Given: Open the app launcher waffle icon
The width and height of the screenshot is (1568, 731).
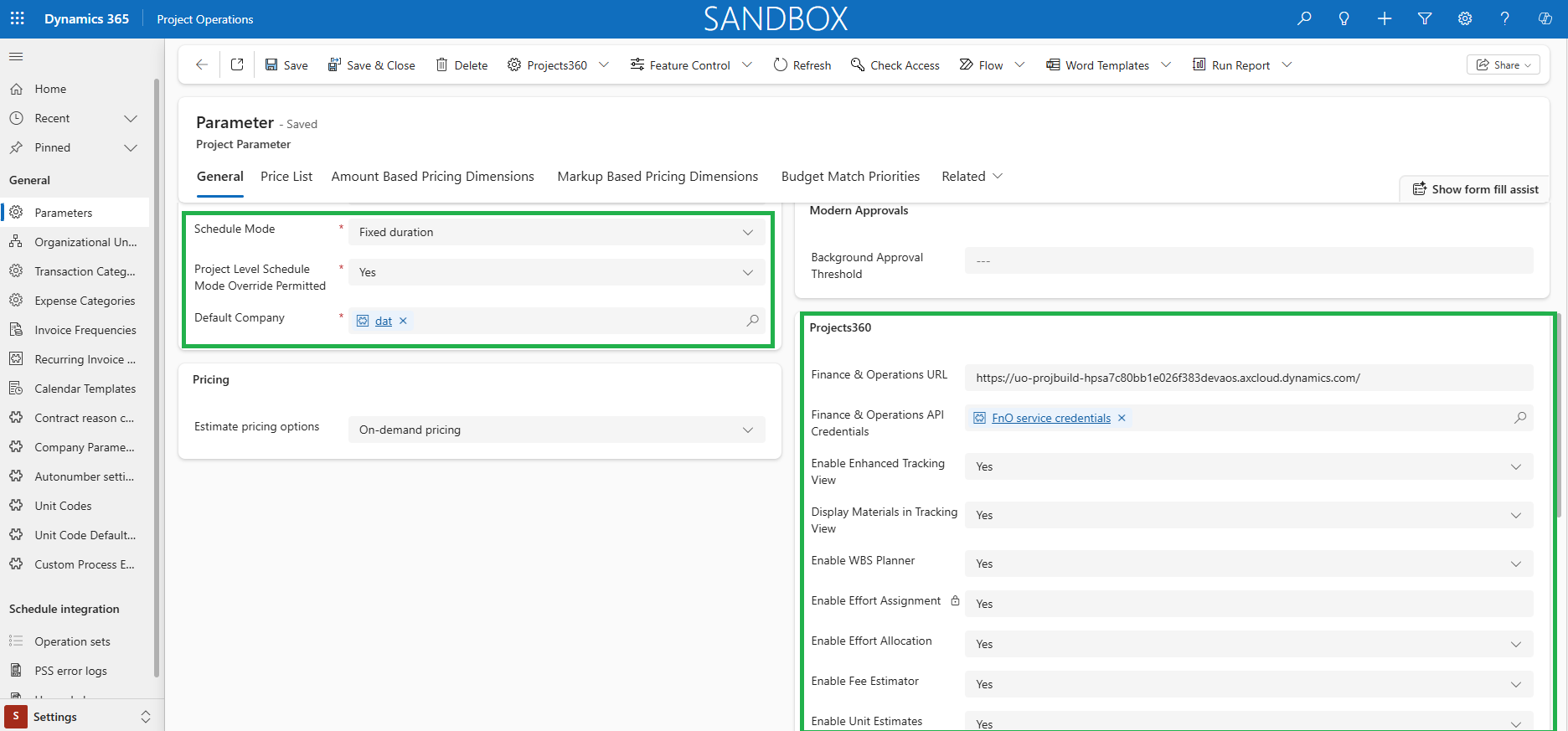Looking at the screenshot, I should point(18,18).
